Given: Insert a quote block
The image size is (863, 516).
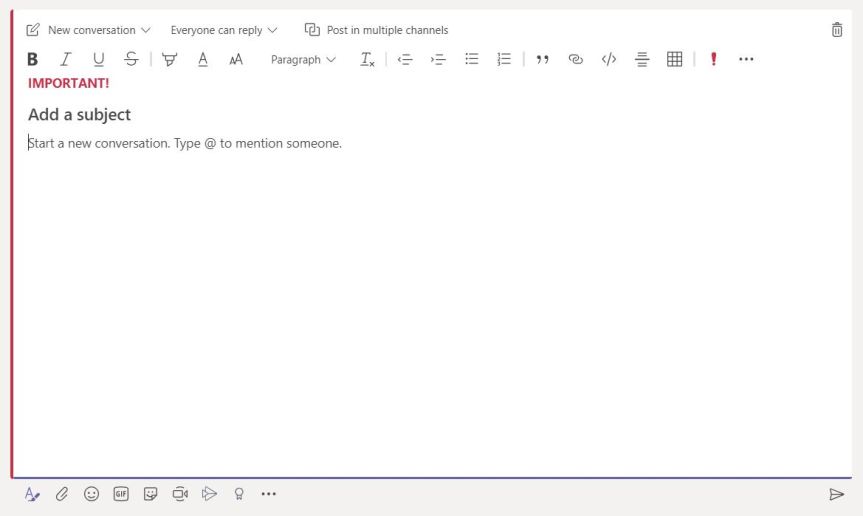Looking at the screenshot, I should (542, 59).
